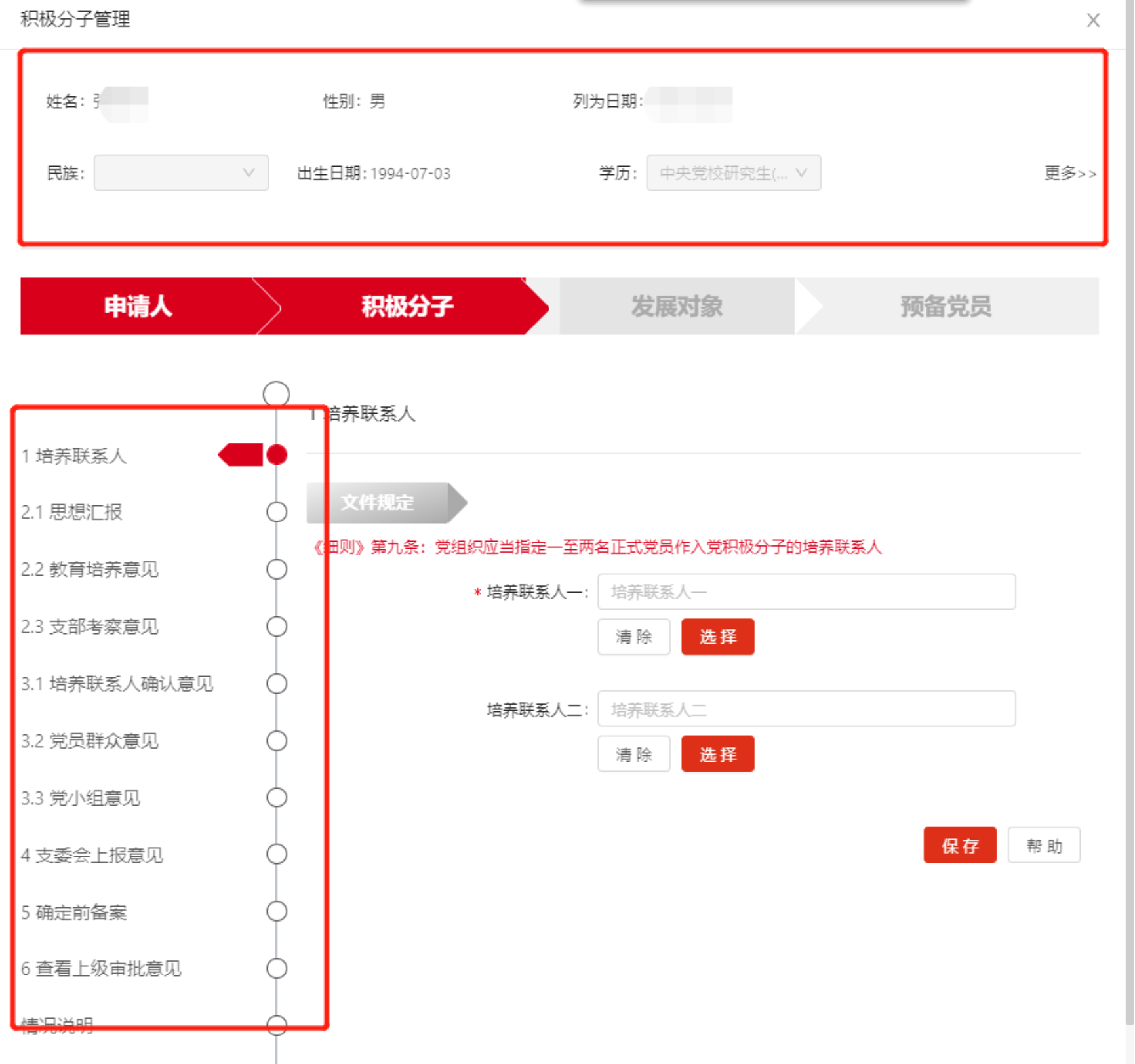The width and height of the screenshot is (1135, 1064).
Task: Click the 文件规定 arrow label
Action: pyautogui.click(x=378, y=503)
